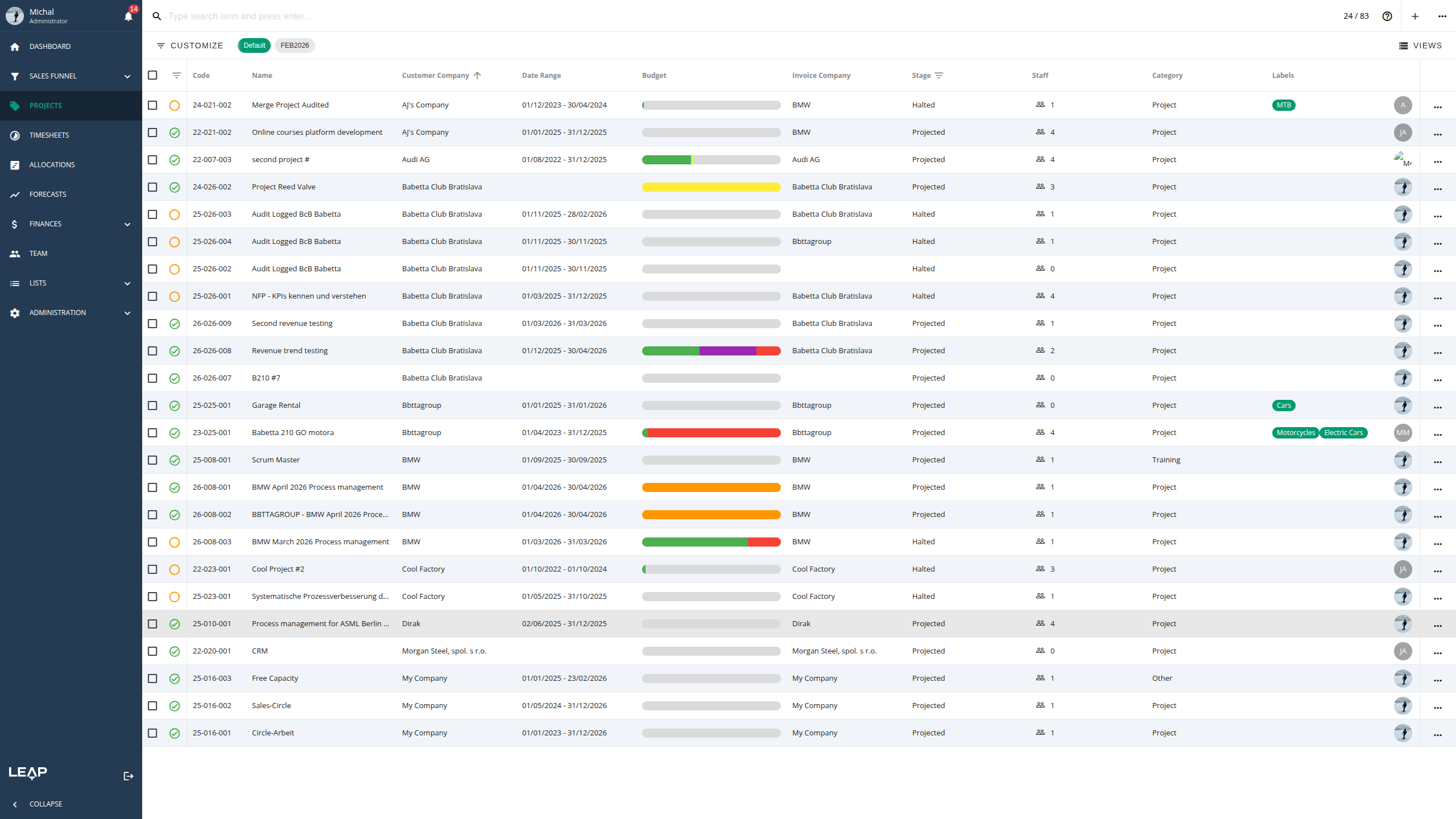Toggle the select-all header checkbox
This screenshot has height=819, width=1456.
tap(152, 75)
